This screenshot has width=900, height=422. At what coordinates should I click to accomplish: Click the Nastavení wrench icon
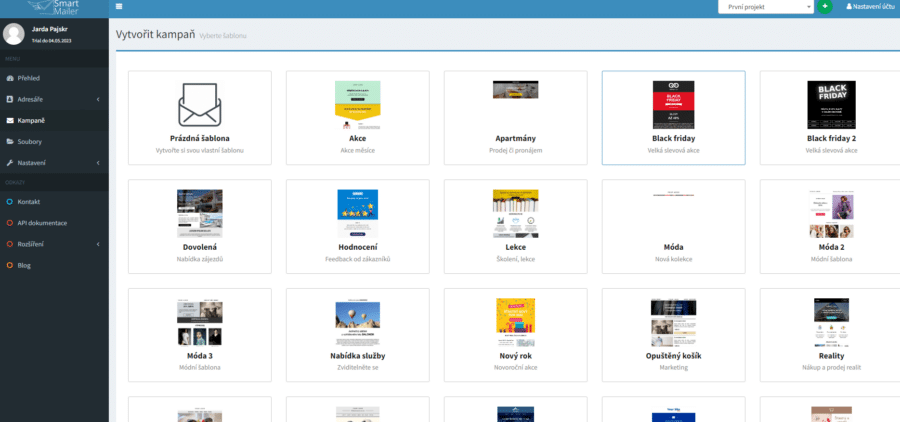point(10,163)
